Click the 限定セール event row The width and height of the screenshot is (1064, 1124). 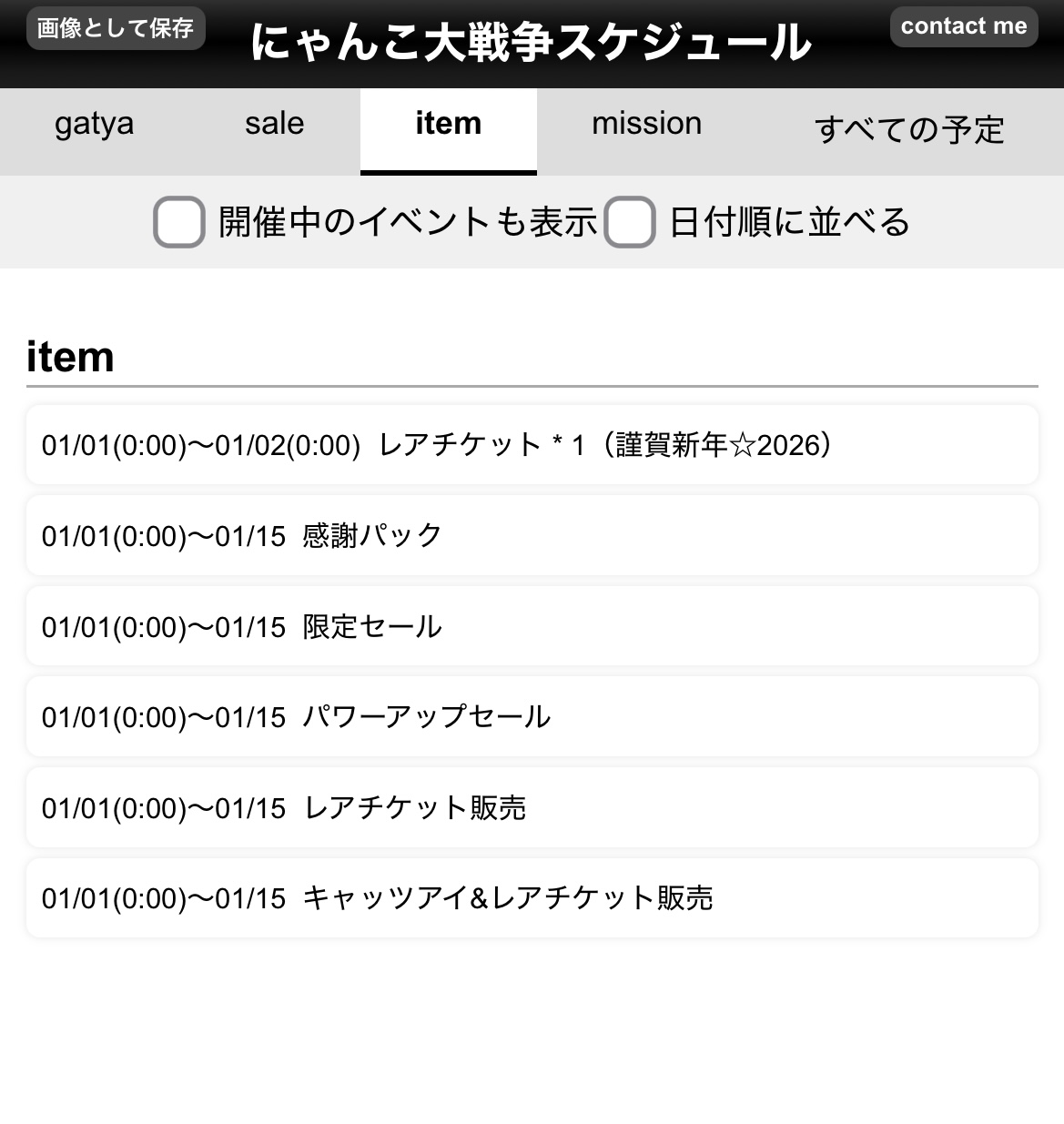click(x=532, y=626)
